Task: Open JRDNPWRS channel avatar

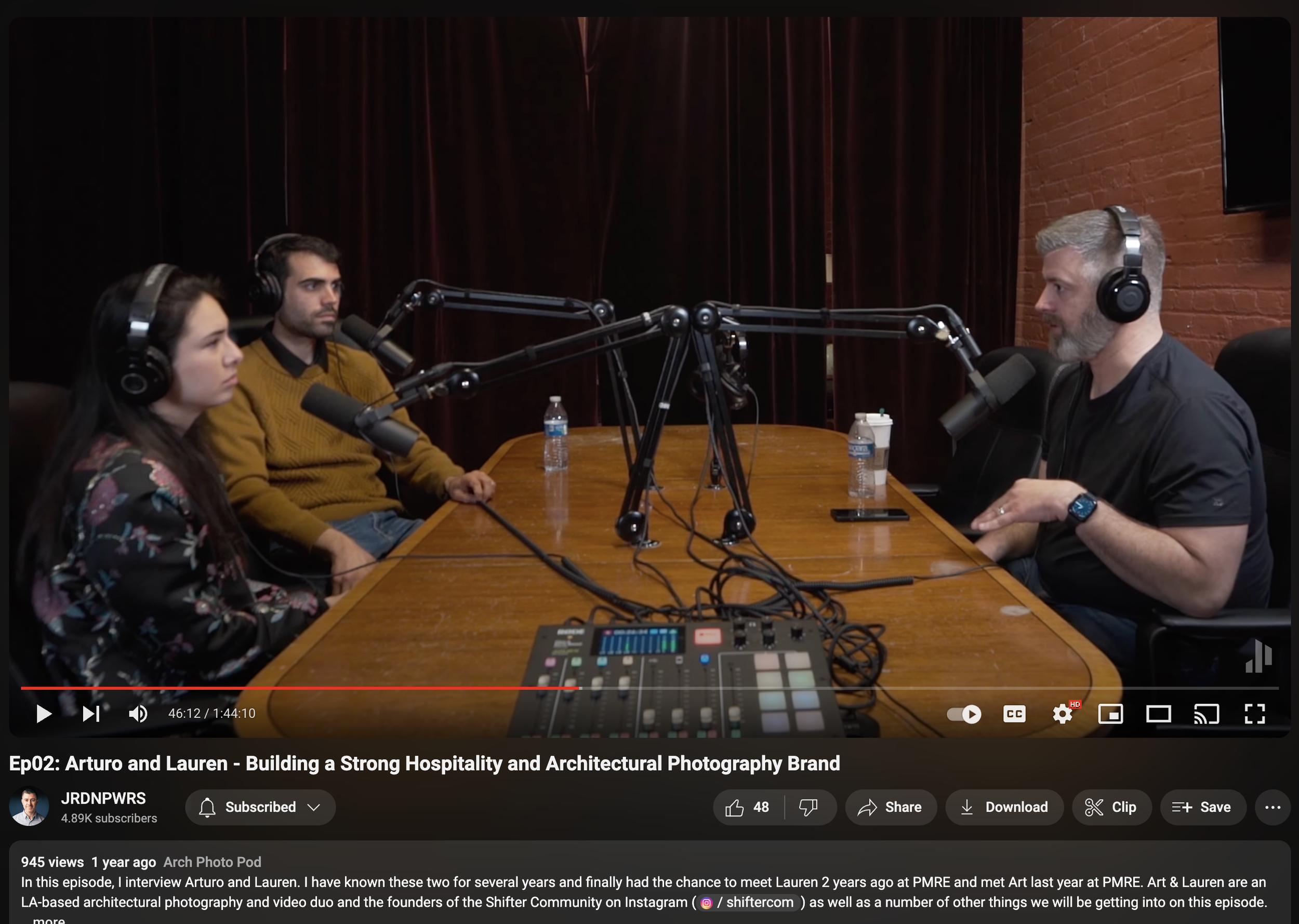Action: pos(29,807)
